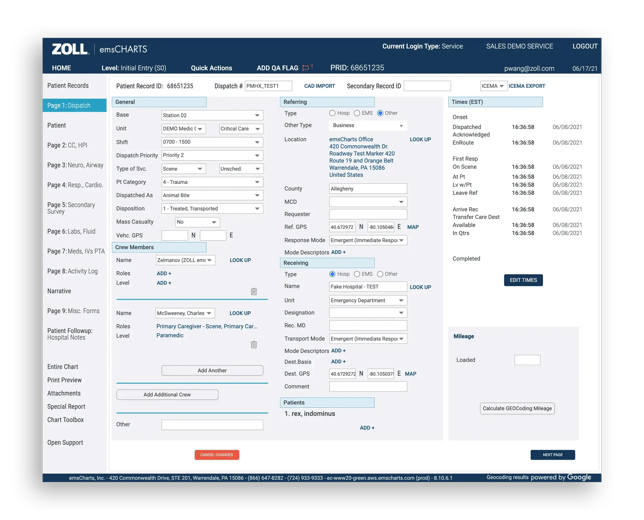Open the Designation dropdown
This screenshot has width=644, height=520.
(368, 313)
